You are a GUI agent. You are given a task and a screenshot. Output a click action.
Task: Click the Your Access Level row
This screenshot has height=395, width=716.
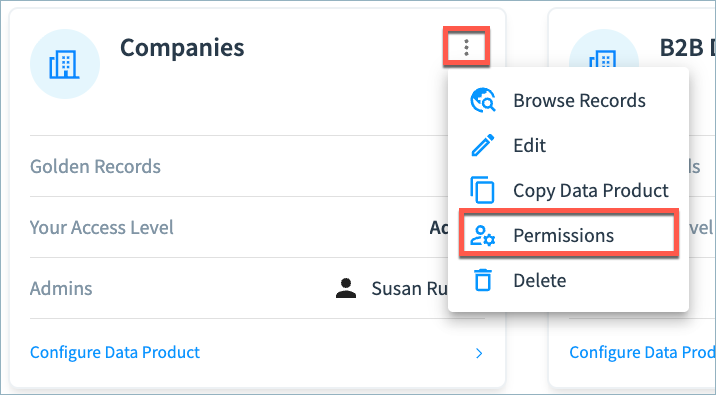(257, 227)
